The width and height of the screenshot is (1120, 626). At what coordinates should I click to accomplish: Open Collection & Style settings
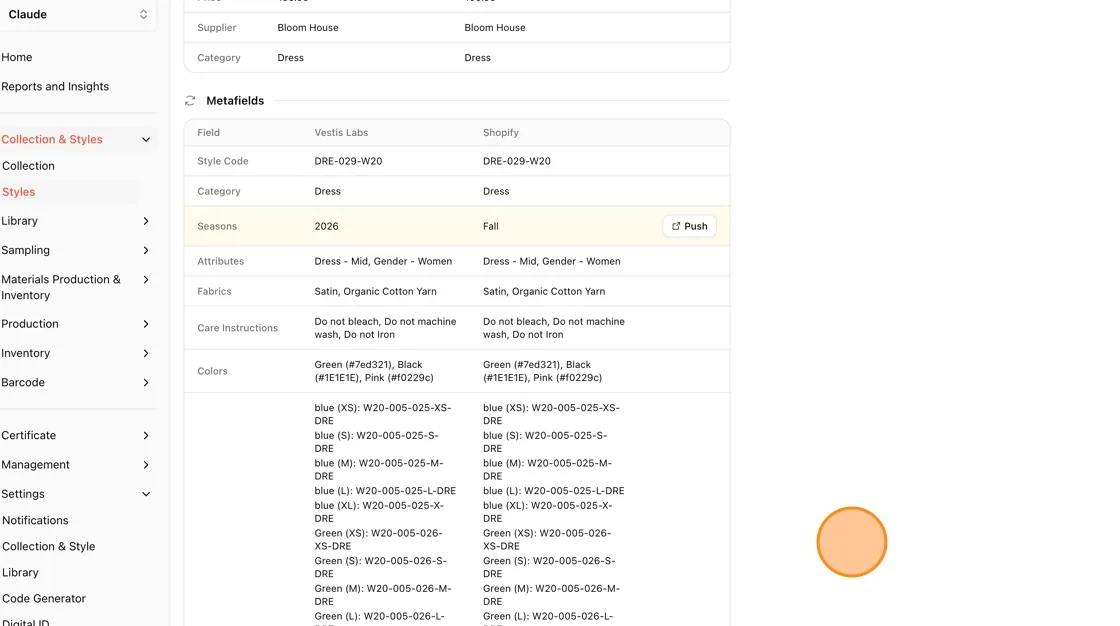(49, 547)
